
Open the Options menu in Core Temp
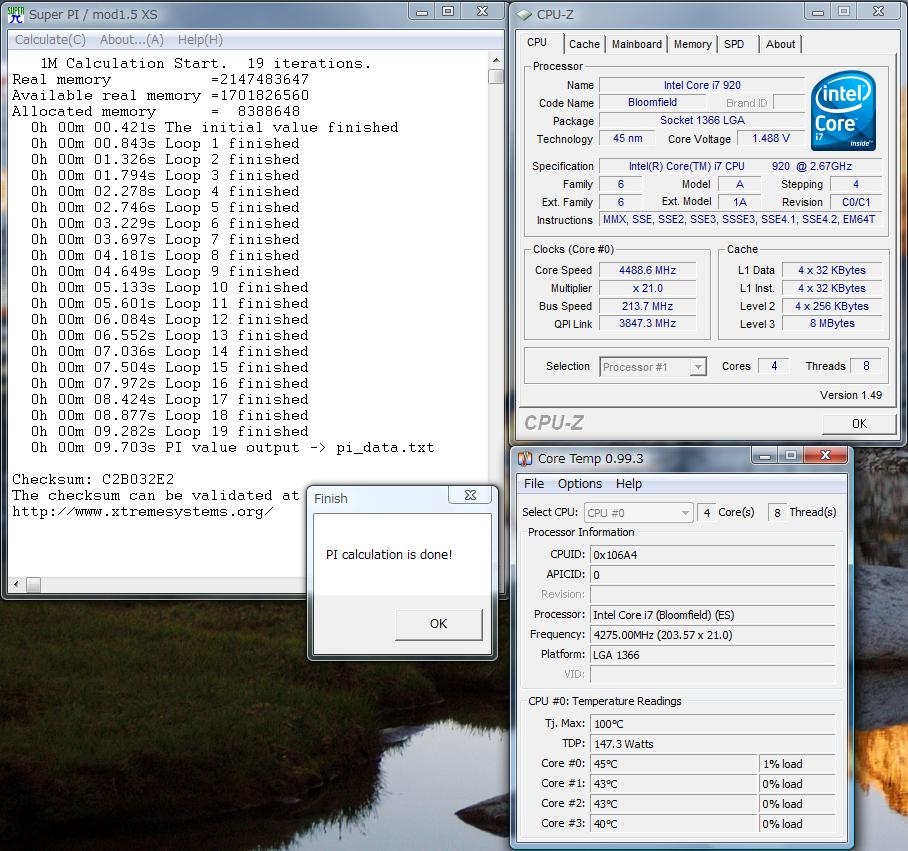click(580, 484)
